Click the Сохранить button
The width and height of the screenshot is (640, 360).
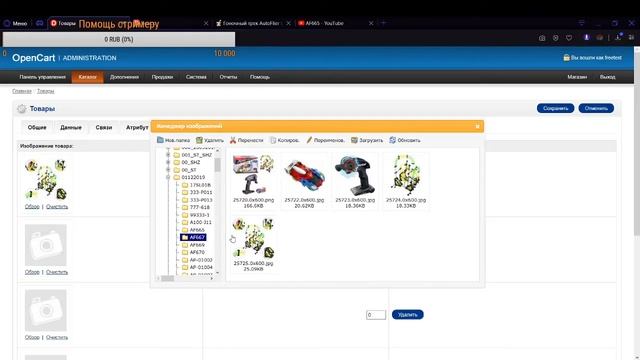coord(555,108)
